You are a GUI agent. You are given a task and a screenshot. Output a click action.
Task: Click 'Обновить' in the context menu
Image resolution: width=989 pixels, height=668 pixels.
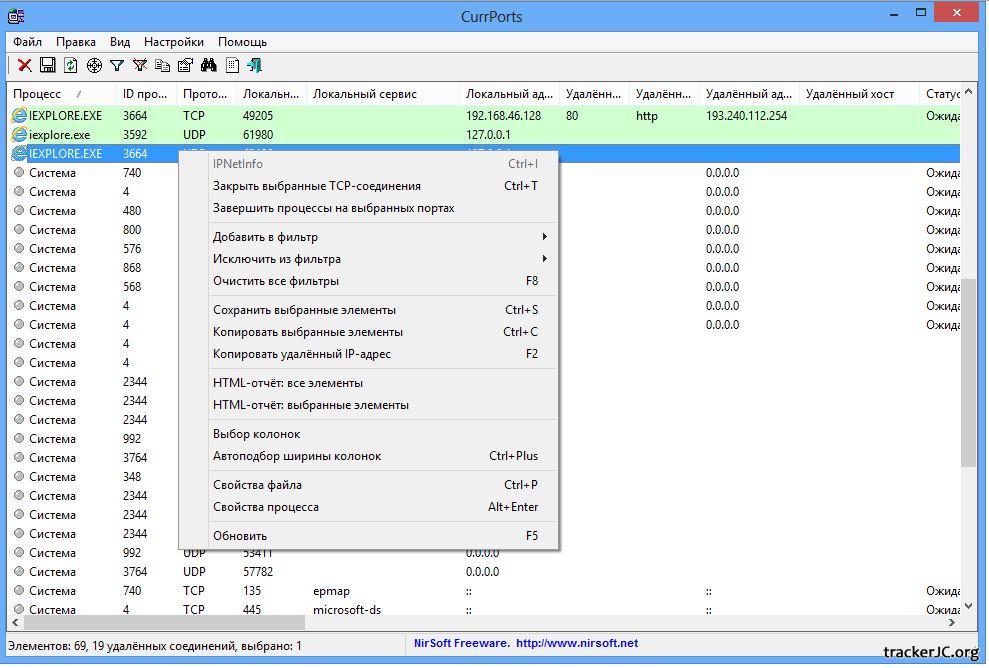pos(240,536)
